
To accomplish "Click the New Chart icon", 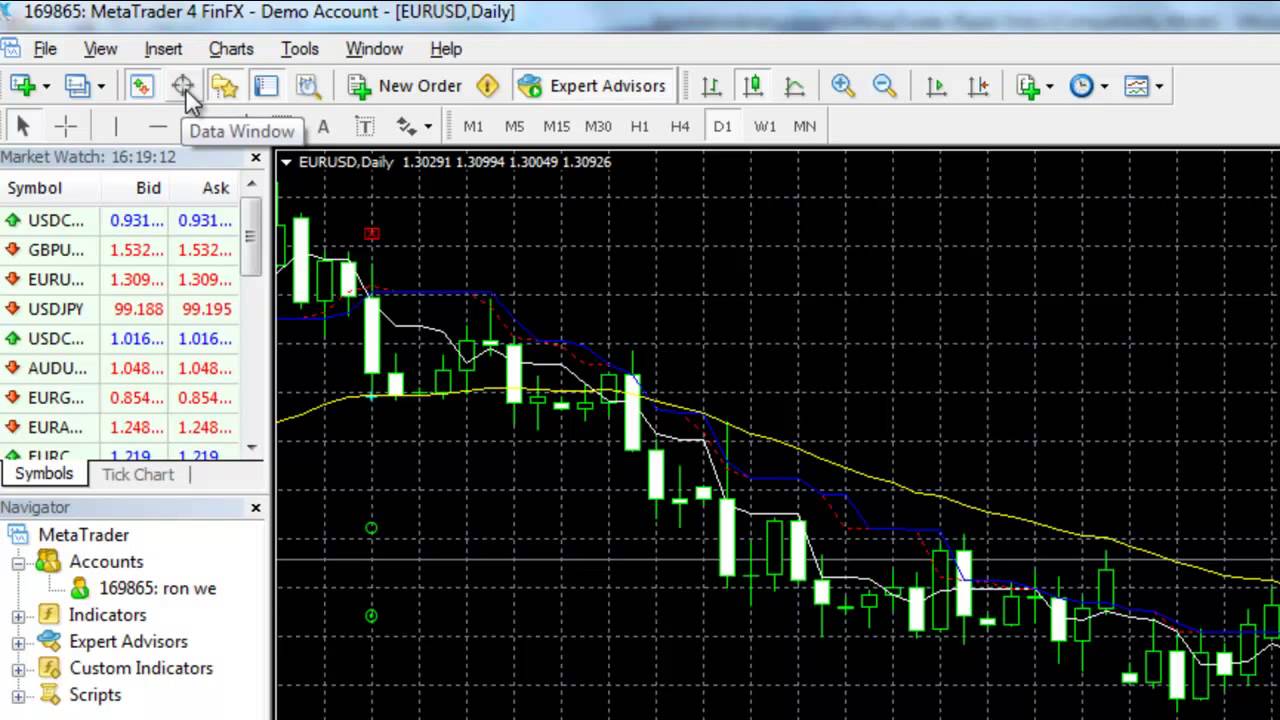I will [x=22, y=86].
